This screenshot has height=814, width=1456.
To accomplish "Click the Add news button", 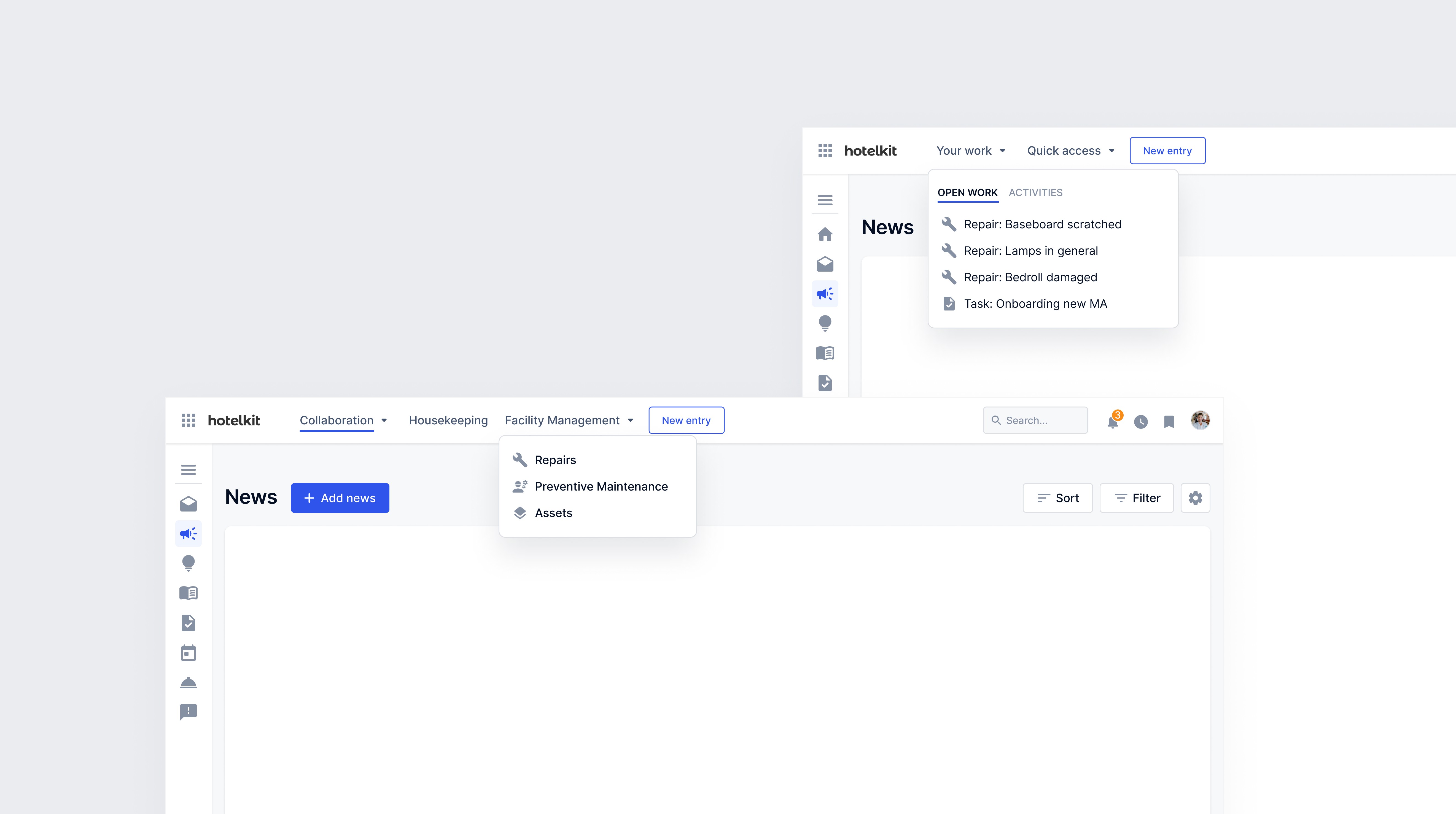I will [x=340, y=498].
